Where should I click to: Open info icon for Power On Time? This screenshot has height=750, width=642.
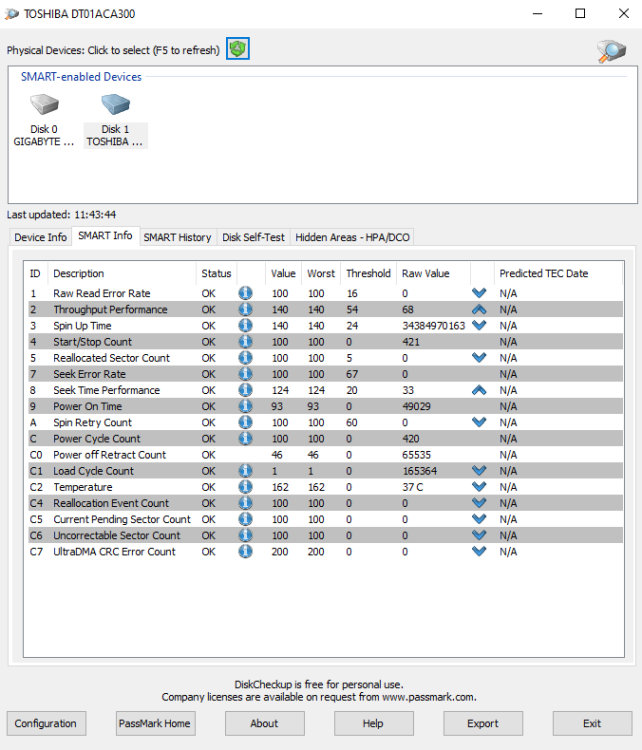[x=245, y=406]
